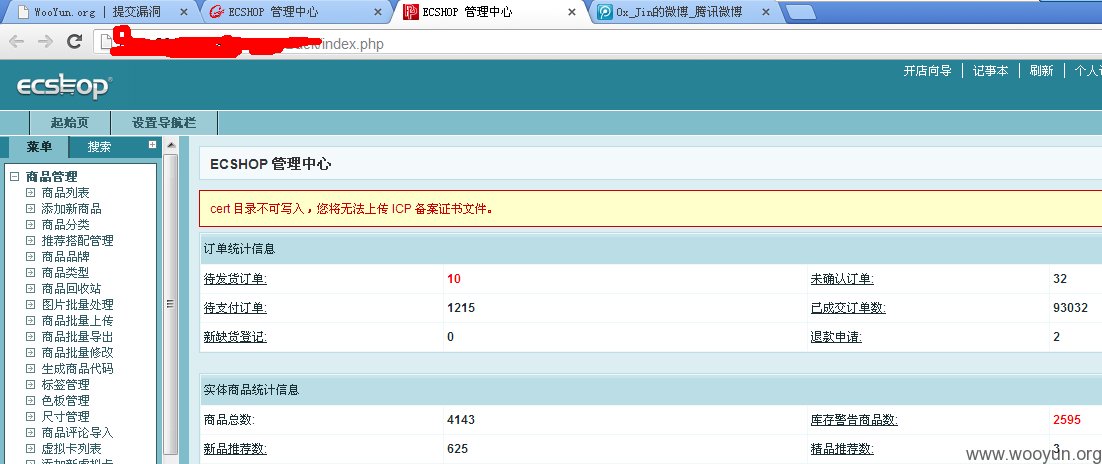Viewport: 1102px width, 464px height.
Task: Click the icon before 商品评论导入
Action: tap(30, 432)
